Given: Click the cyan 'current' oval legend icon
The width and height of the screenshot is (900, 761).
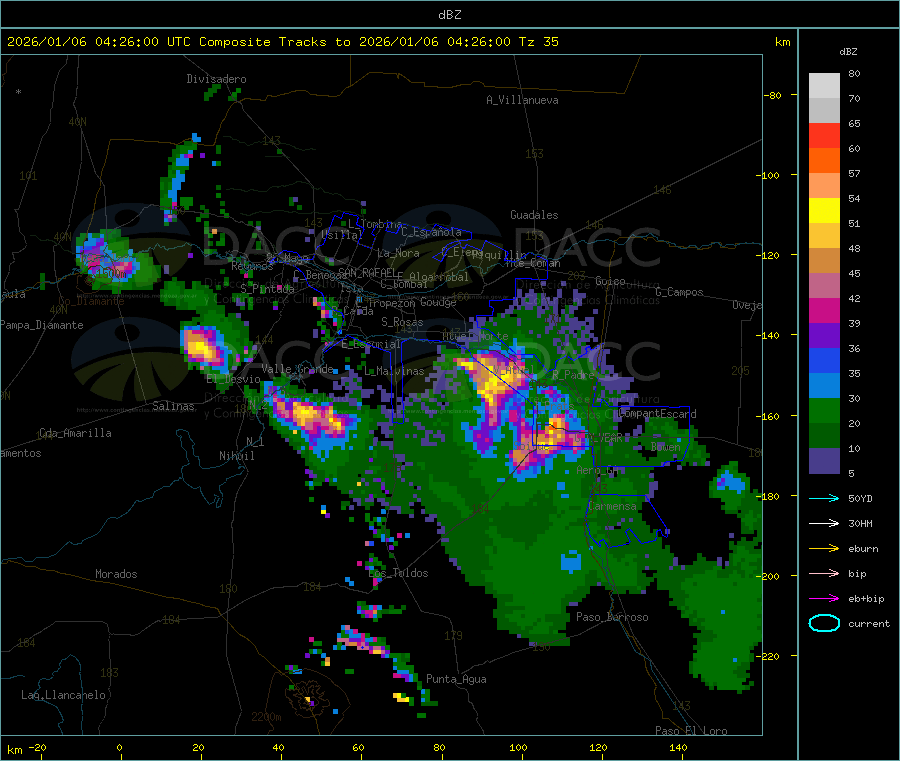Looking at the screenshot, I should 824,623.
